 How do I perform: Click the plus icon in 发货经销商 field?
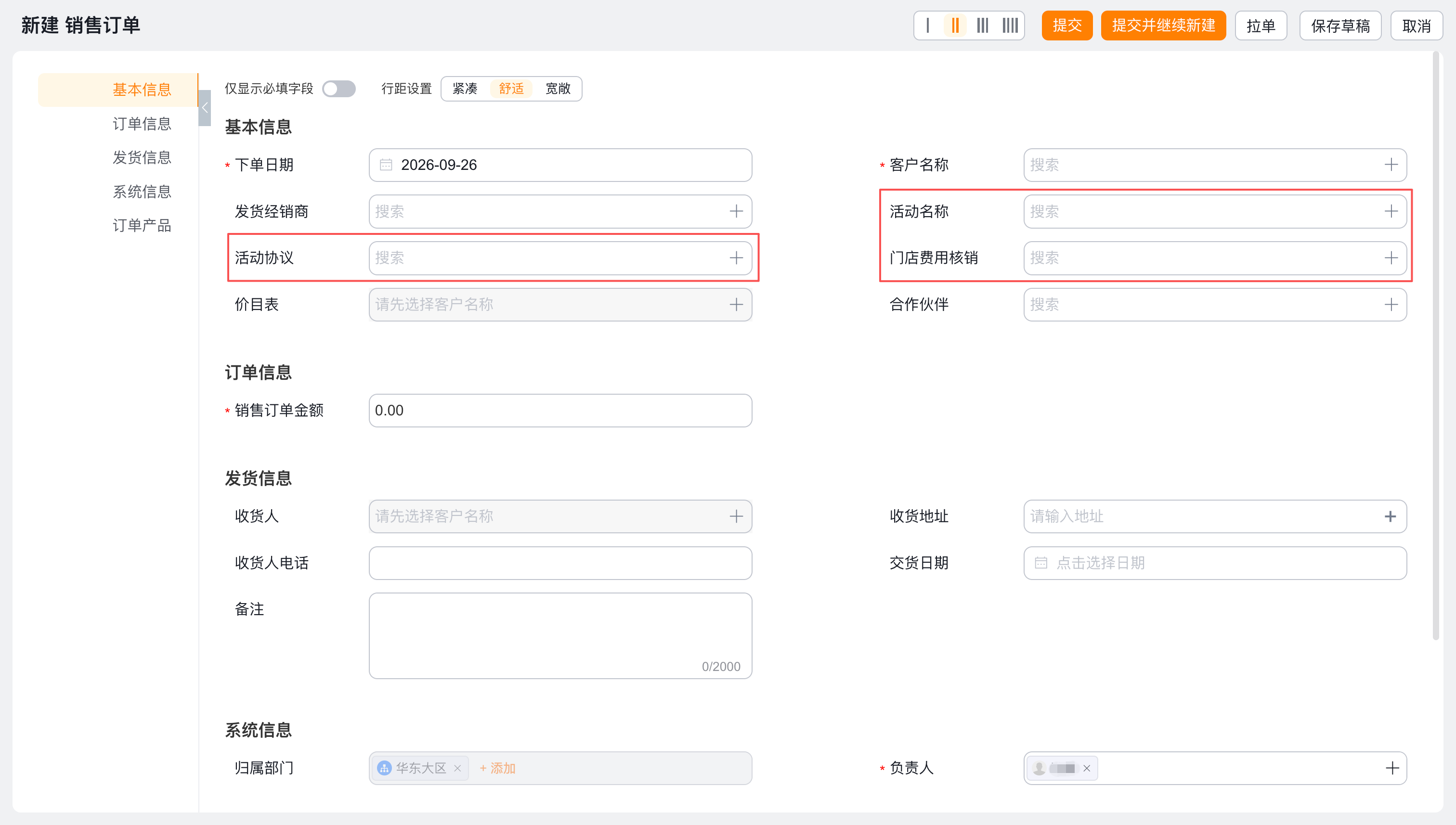point(736,211)
